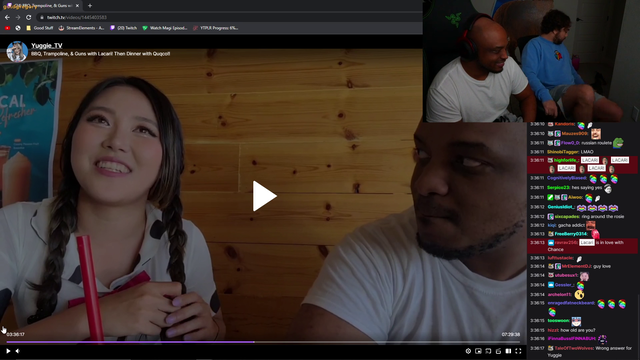Click the total duration 07:29:38
The image size is (640, 360).
click(511, 334)
